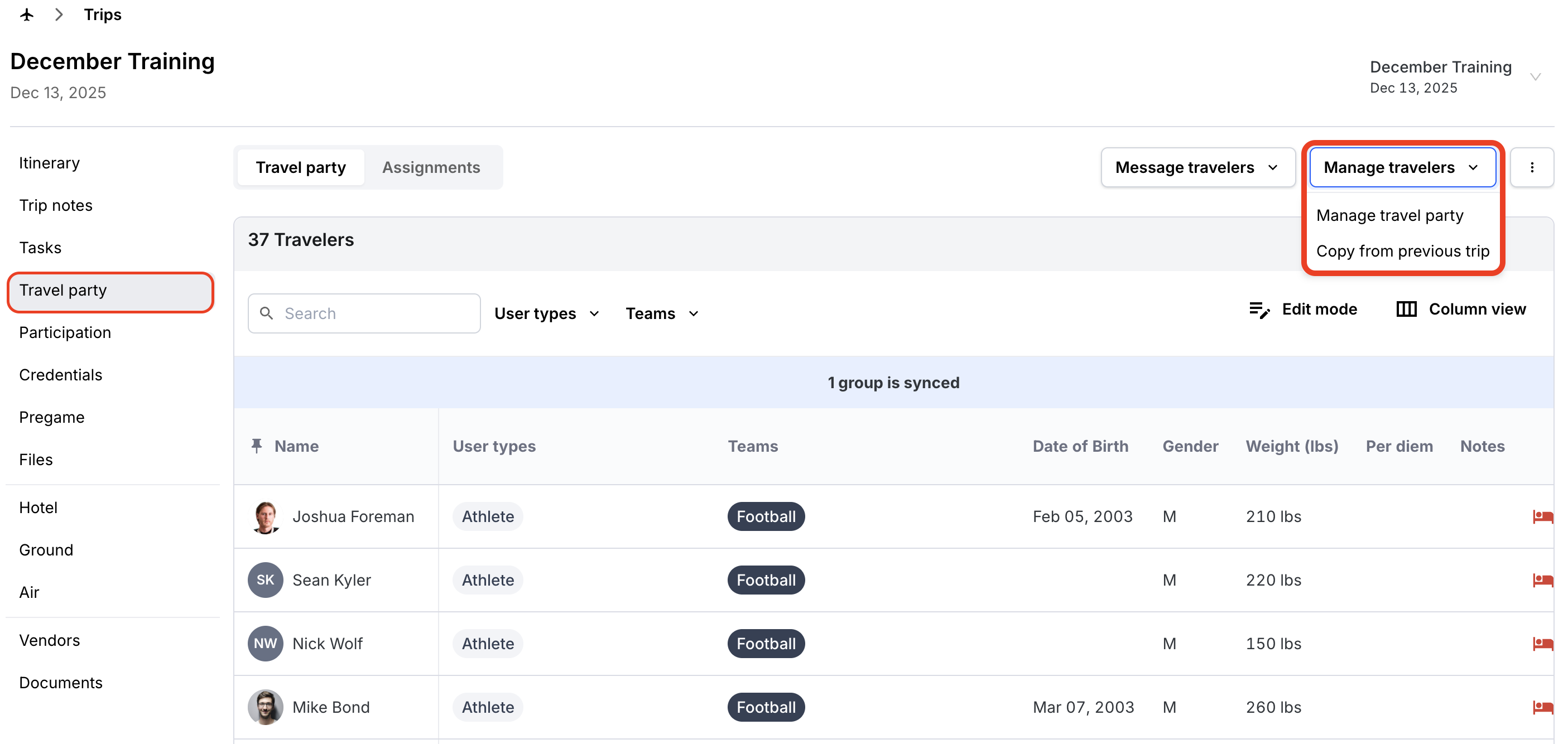Screen dimensions: 1568x744
Task: Open the Message travelers dropdown
Action: 1197,167
